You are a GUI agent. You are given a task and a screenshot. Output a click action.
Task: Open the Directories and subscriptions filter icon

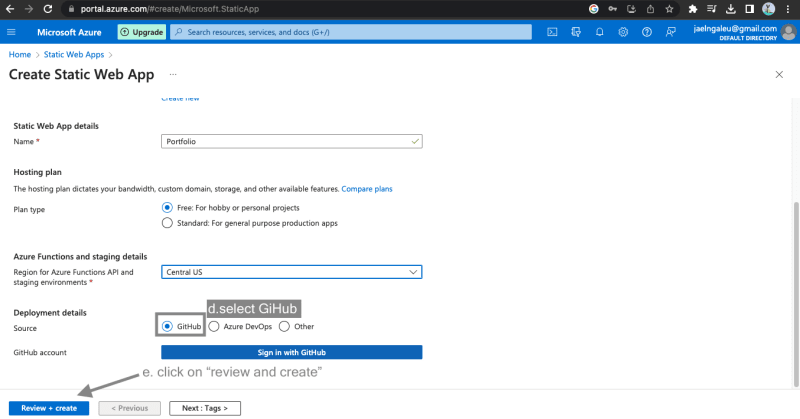click(576, 32)
